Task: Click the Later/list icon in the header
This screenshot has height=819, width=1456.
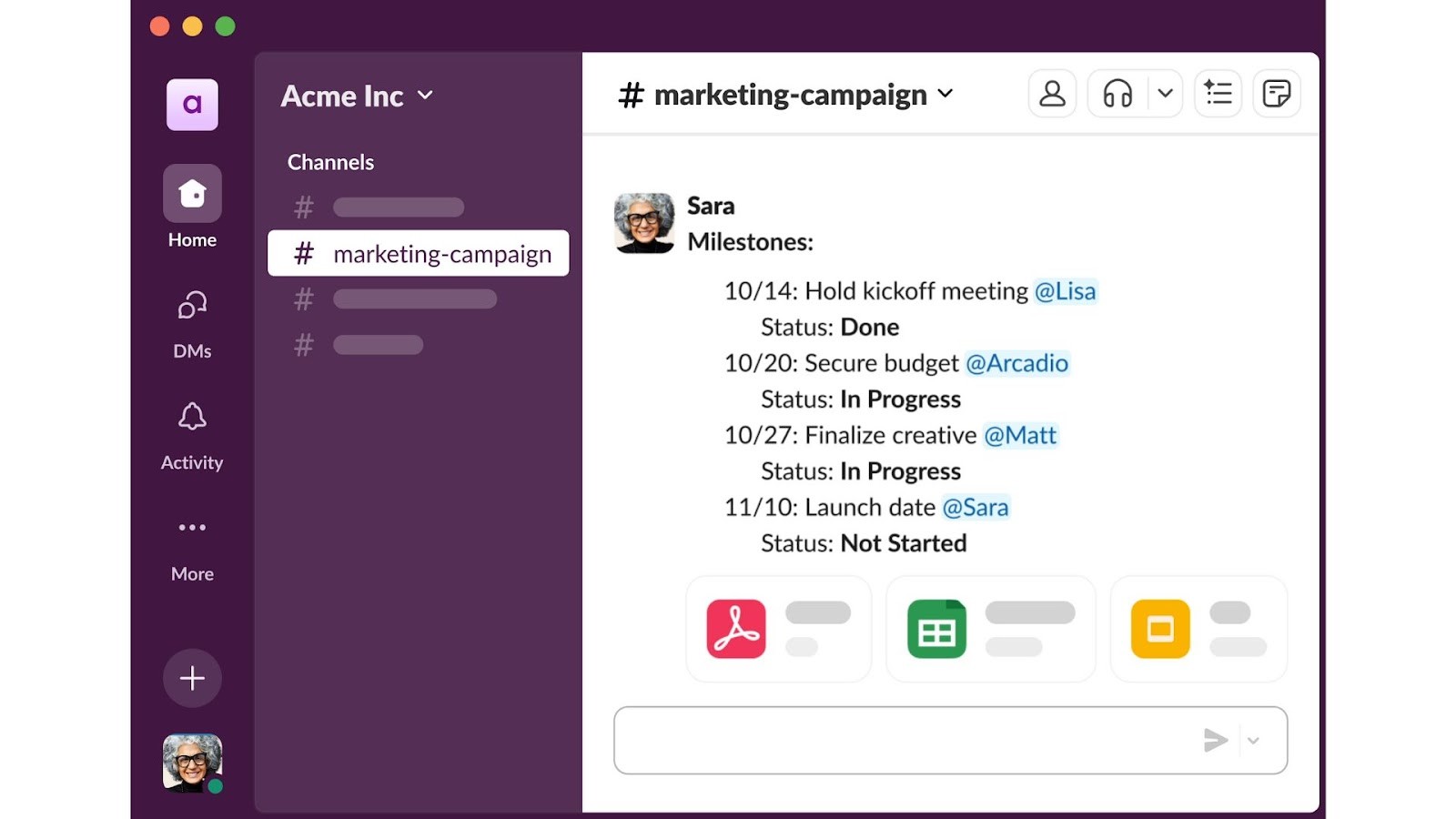Action: (1218, 93)
